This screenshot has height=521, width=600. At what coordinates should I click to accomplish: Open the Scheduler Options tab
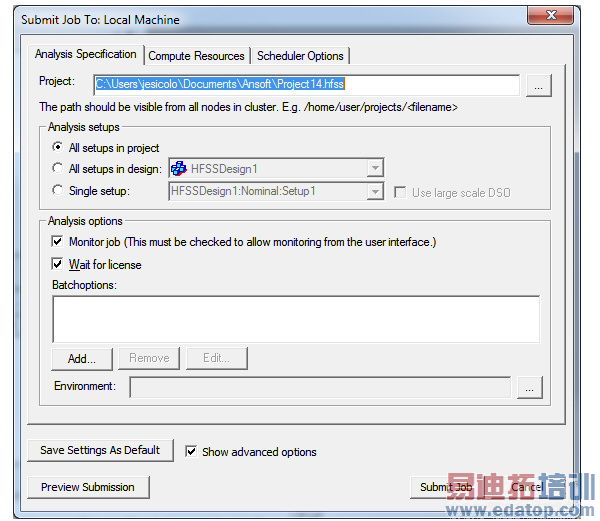click(x=300, y=56)
